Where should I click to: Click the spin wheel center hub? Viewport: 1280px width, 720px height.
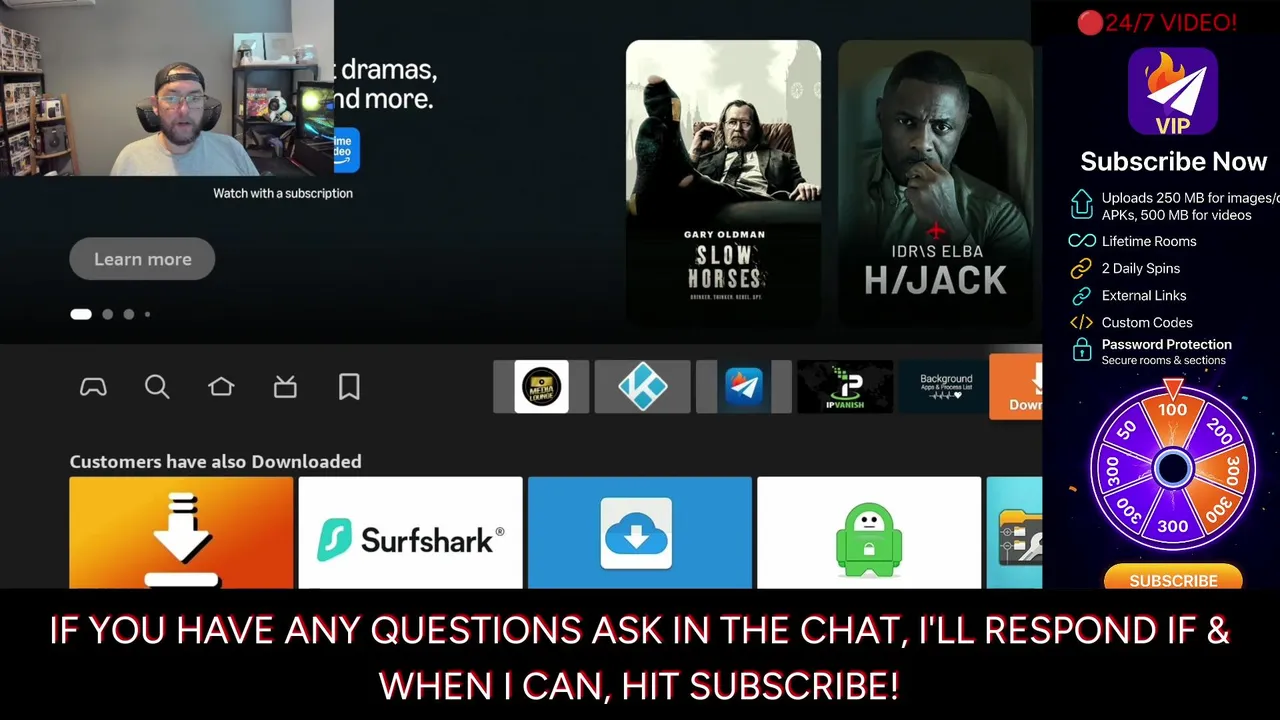pos(1172,468)
